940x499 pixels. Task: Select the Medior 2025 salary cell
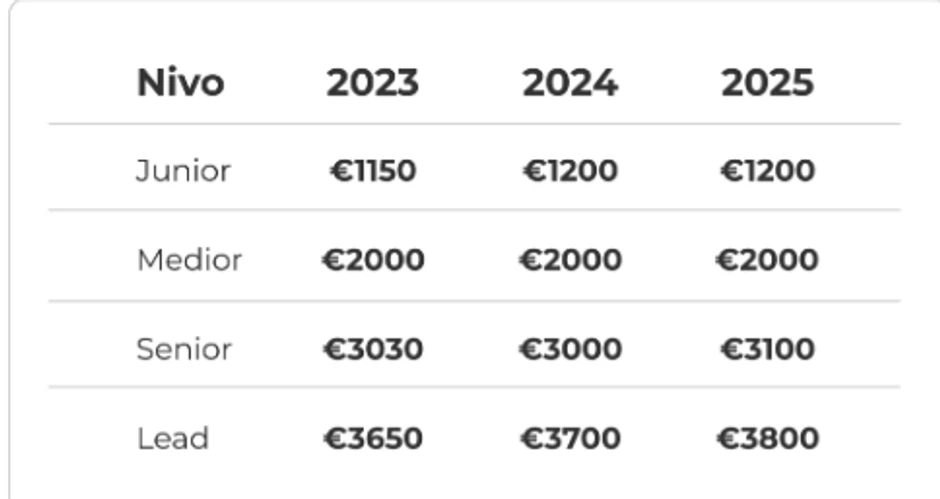tap(767, 260)
